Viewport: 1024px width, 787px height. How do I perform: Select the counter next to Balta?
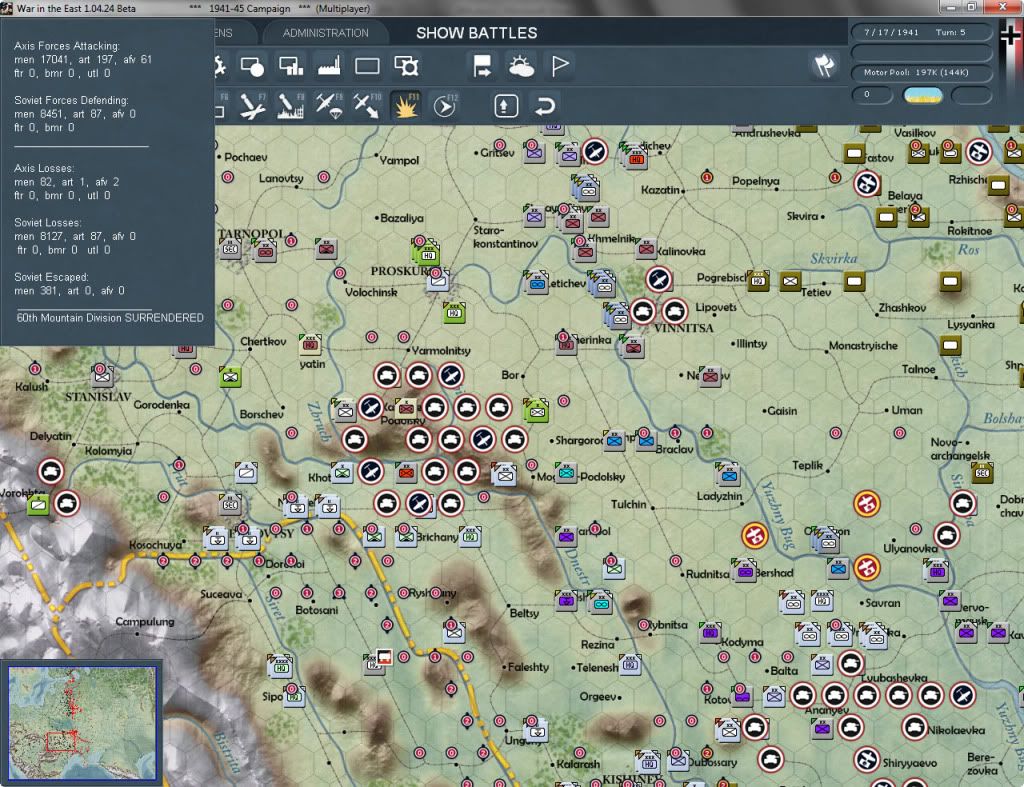tap(823, 664)
